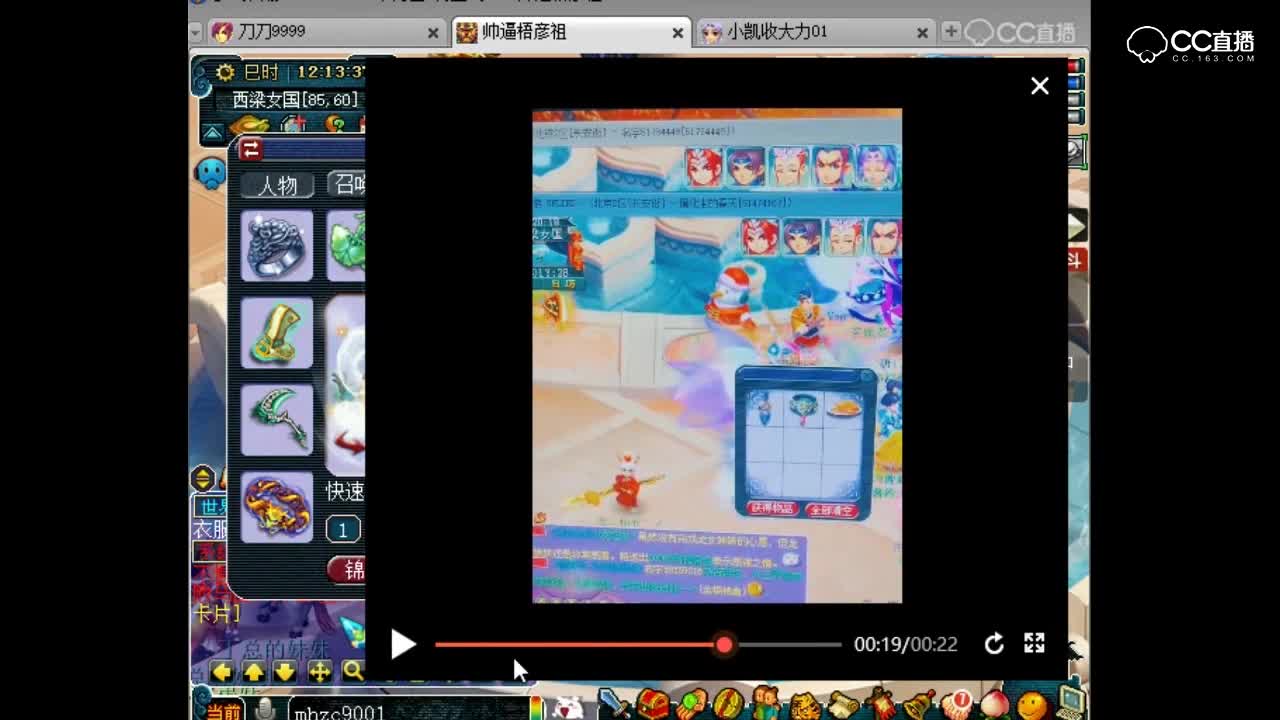Click inventory page number 1 button
The image size is (1280, 720).
(343, 530)
